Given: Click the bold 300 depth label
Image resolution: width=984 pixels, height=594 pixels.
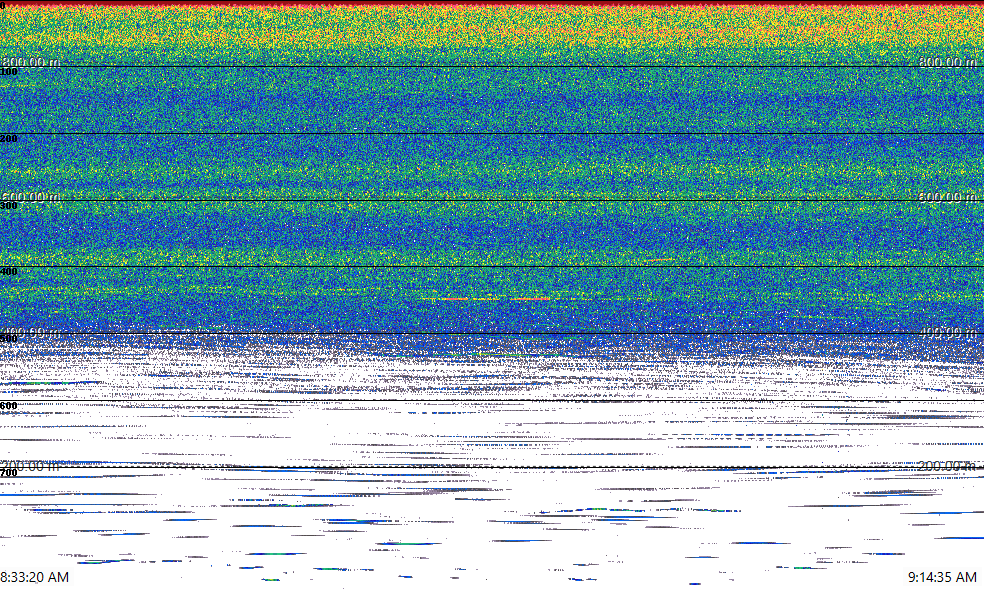Looking at the screenshot, I should [9, 206].
